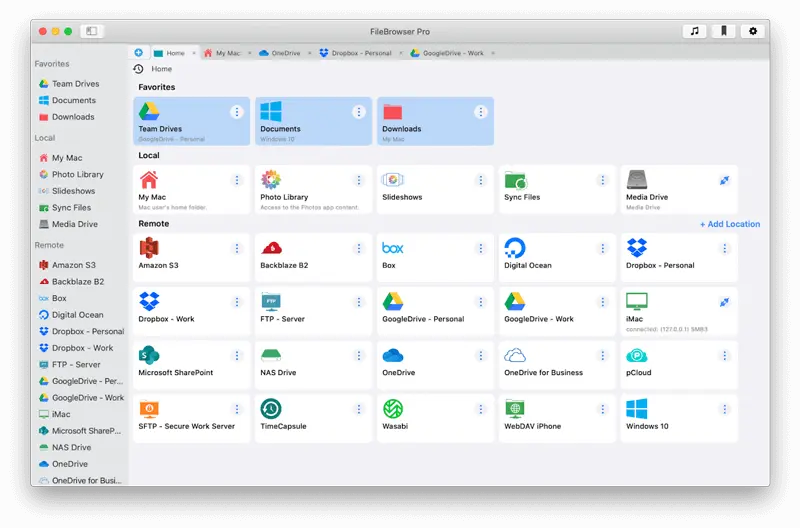Open options menu for Amazon S3 card

tap(237, 248)
